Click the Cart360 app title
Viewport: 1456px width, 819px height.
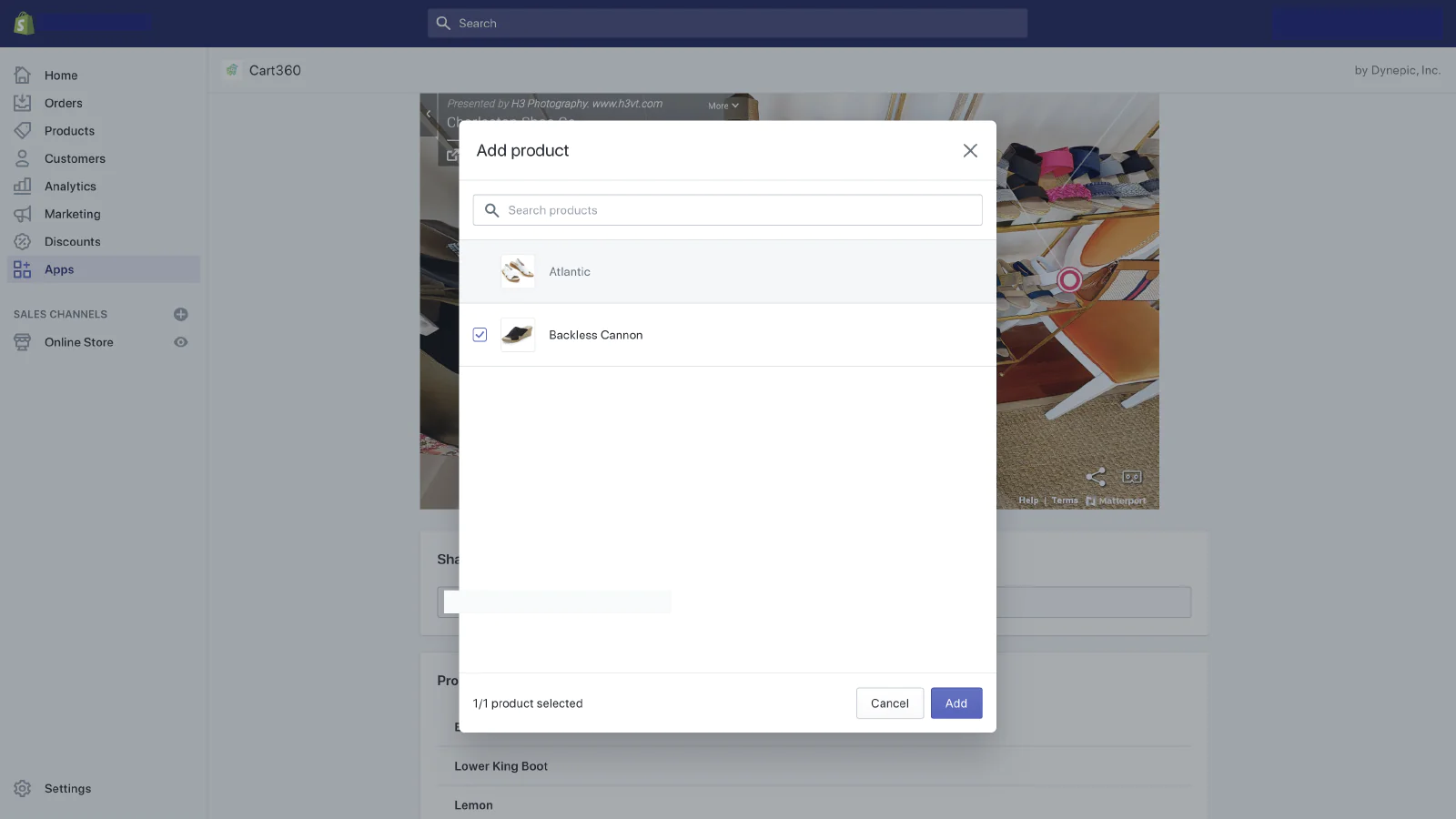click(x=275, y=70)
